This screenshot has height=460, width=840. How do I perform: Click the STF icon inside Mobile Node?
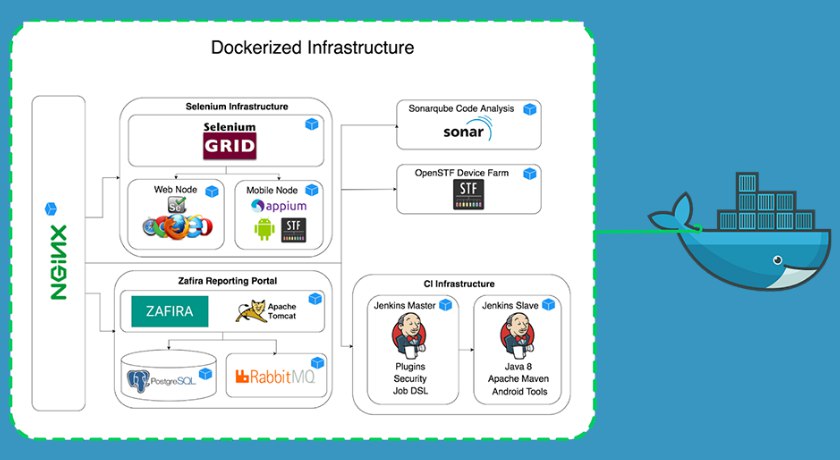click(x=294, y=230)
